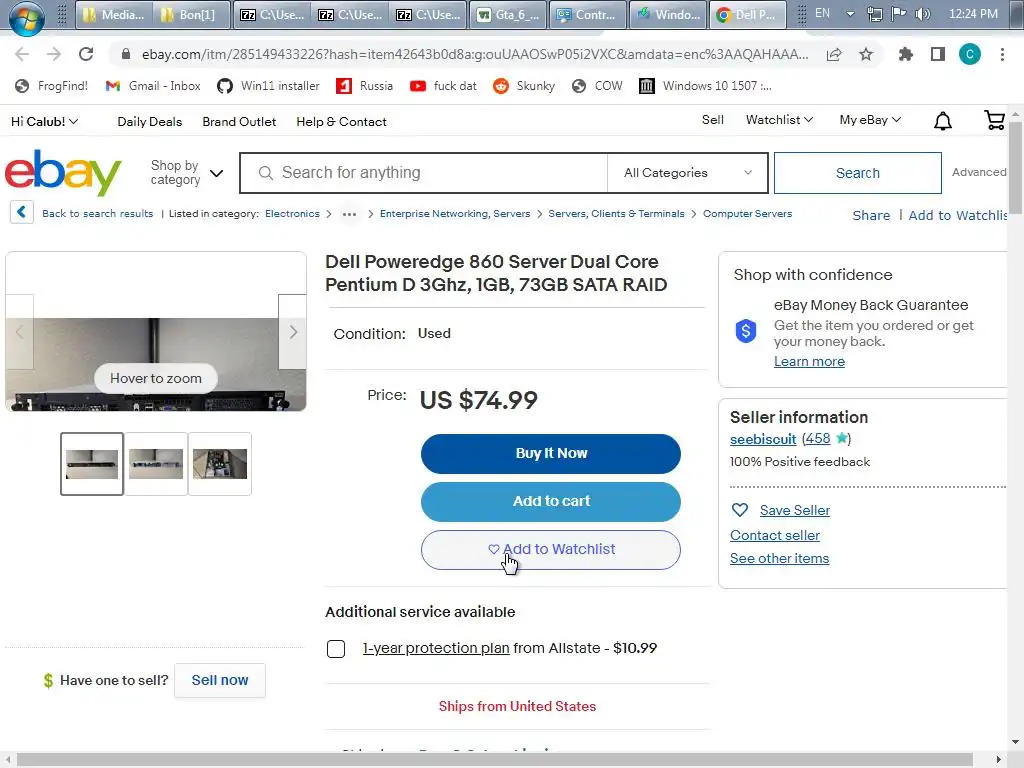The height and width of the screenshot is (768, 1024).
Task: Open the seller's See other items link
Action: 779,558
